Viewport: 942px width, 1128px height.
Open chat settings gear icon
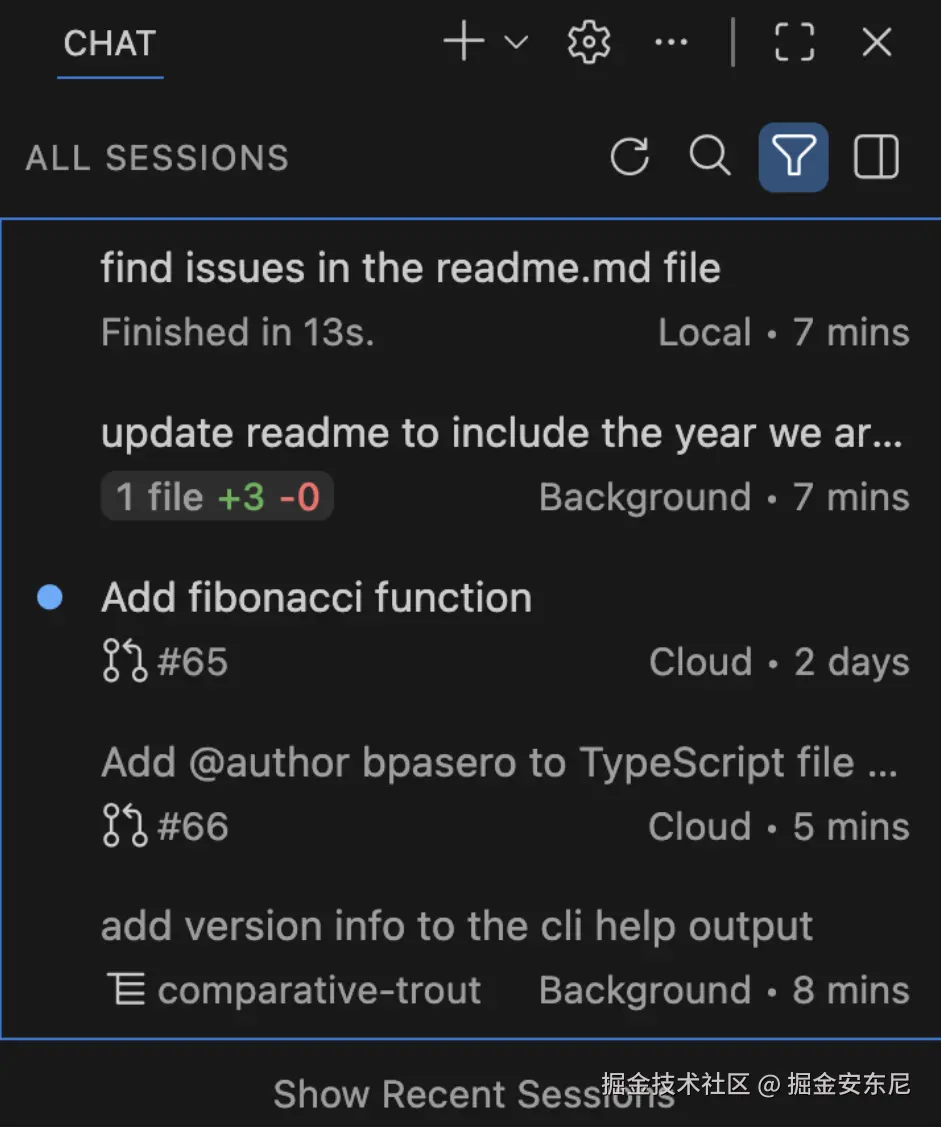pos(589,43)
